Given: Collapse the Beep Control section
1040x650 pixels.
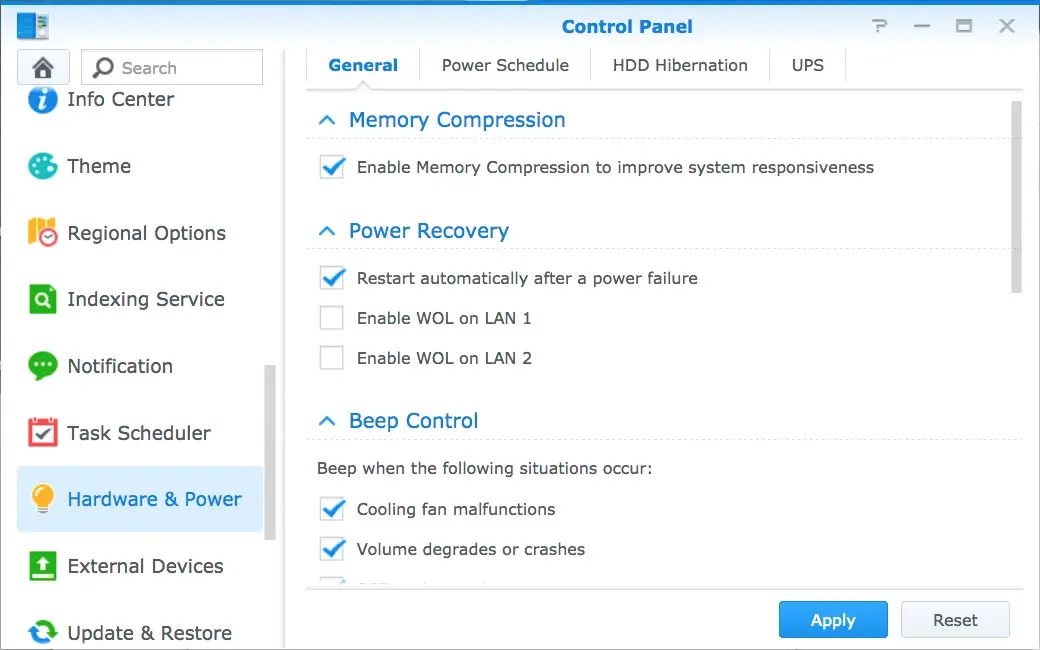Looking at the screenshot, I should point(326,421).
